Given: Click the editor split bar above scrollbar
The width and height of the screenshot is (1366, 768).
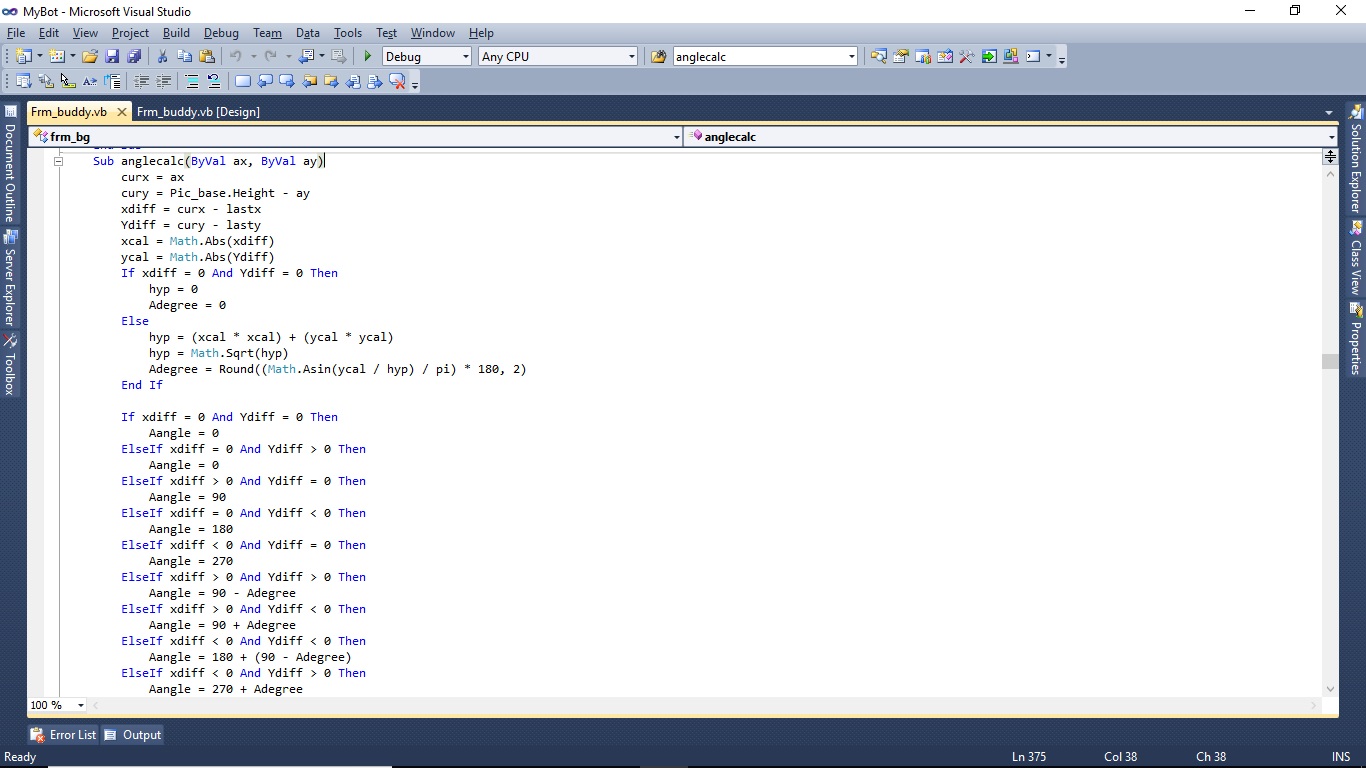Looking at the screenshot, I should 1330,157.
